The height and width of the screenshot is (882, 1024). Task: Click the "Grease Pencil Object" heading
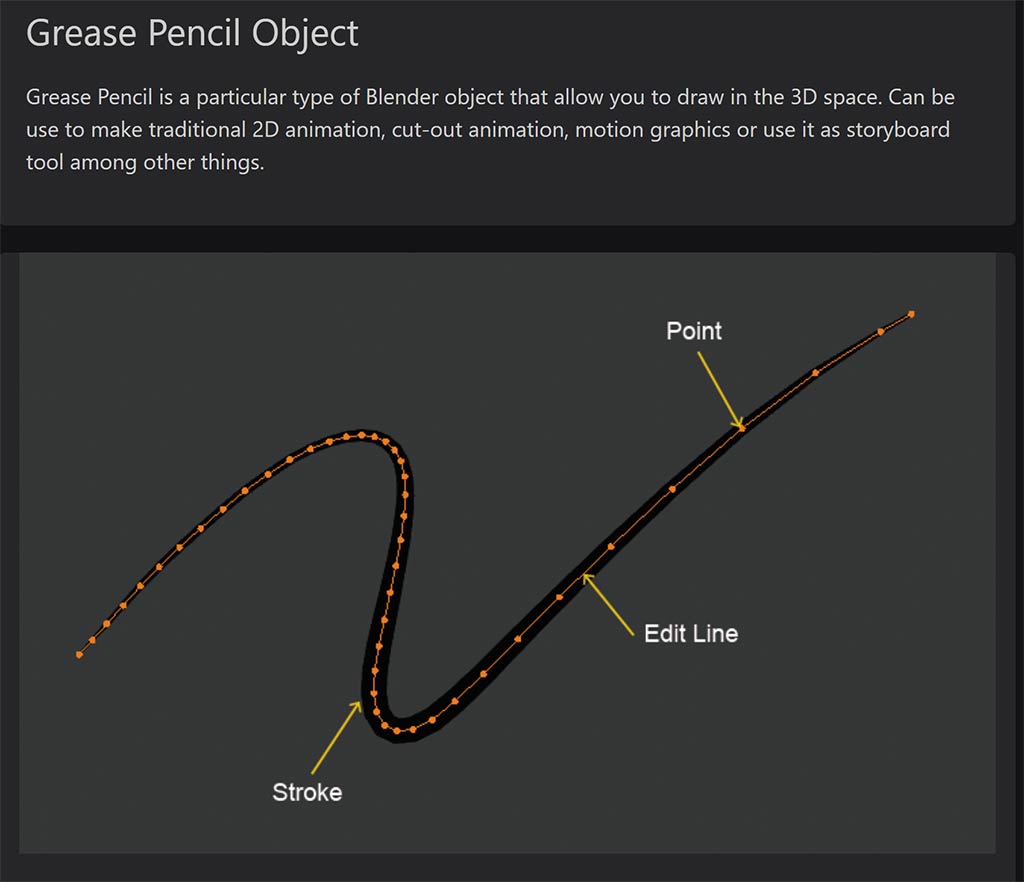pyautogui.click(x=192, y=33)
